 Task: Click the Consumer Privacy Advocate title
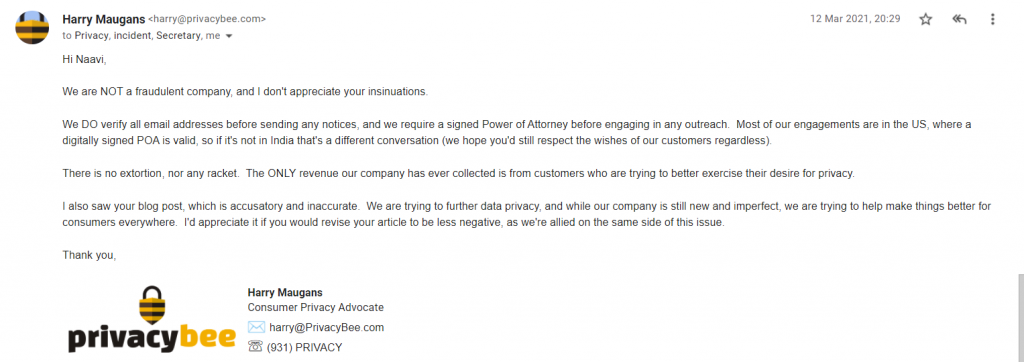click(315, 307)
